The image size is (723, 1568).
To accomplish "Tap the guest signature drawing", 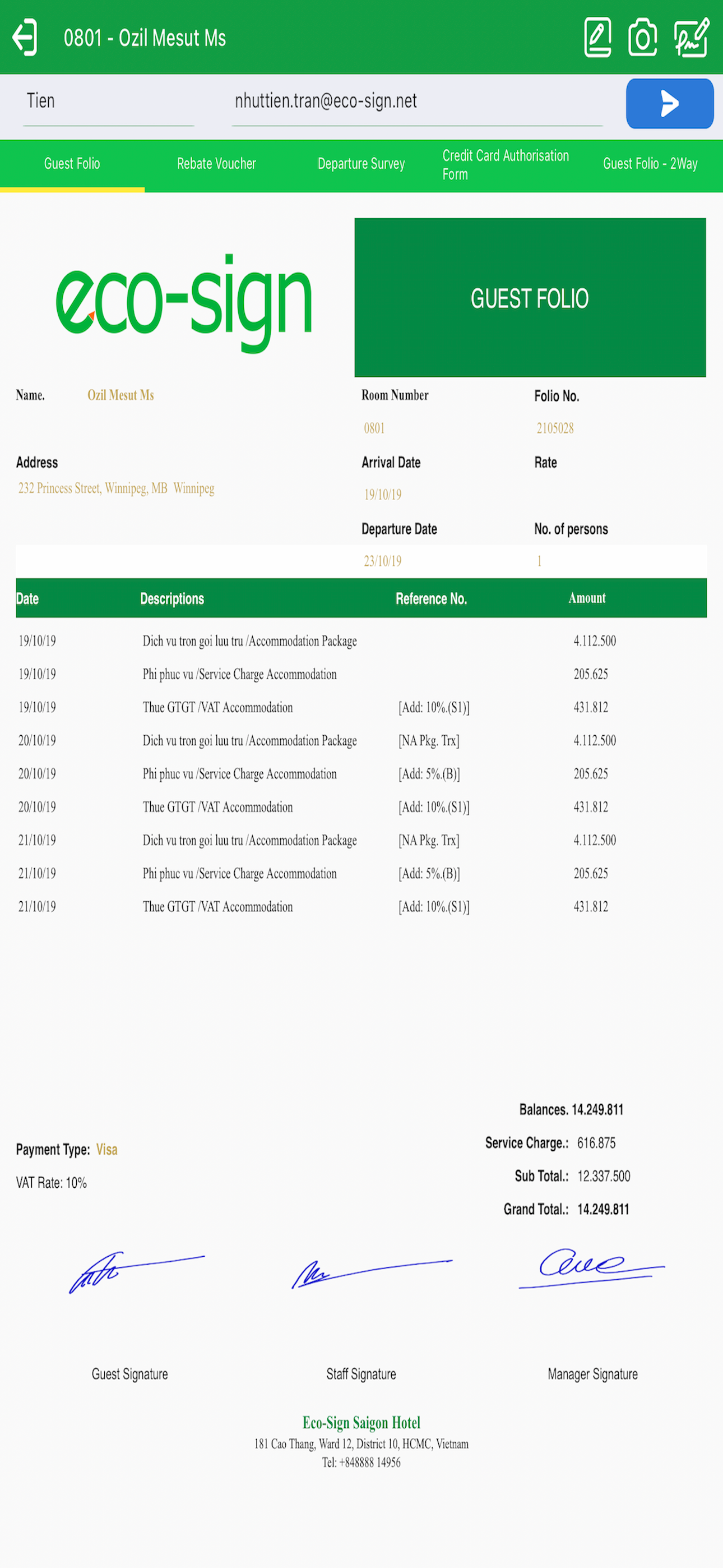I will (136, 1271).
